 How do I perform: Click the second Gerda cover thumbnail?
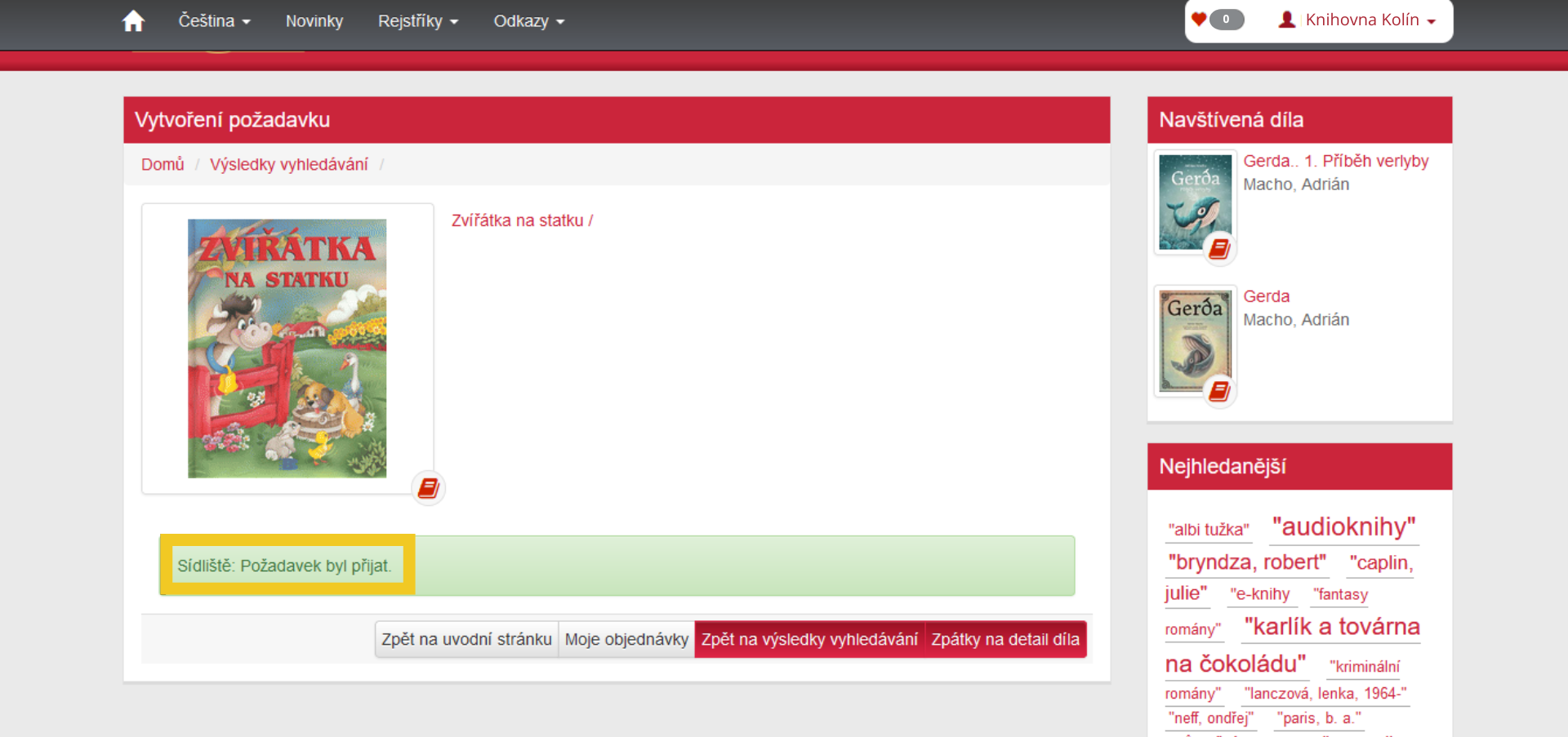(1196, 341)
